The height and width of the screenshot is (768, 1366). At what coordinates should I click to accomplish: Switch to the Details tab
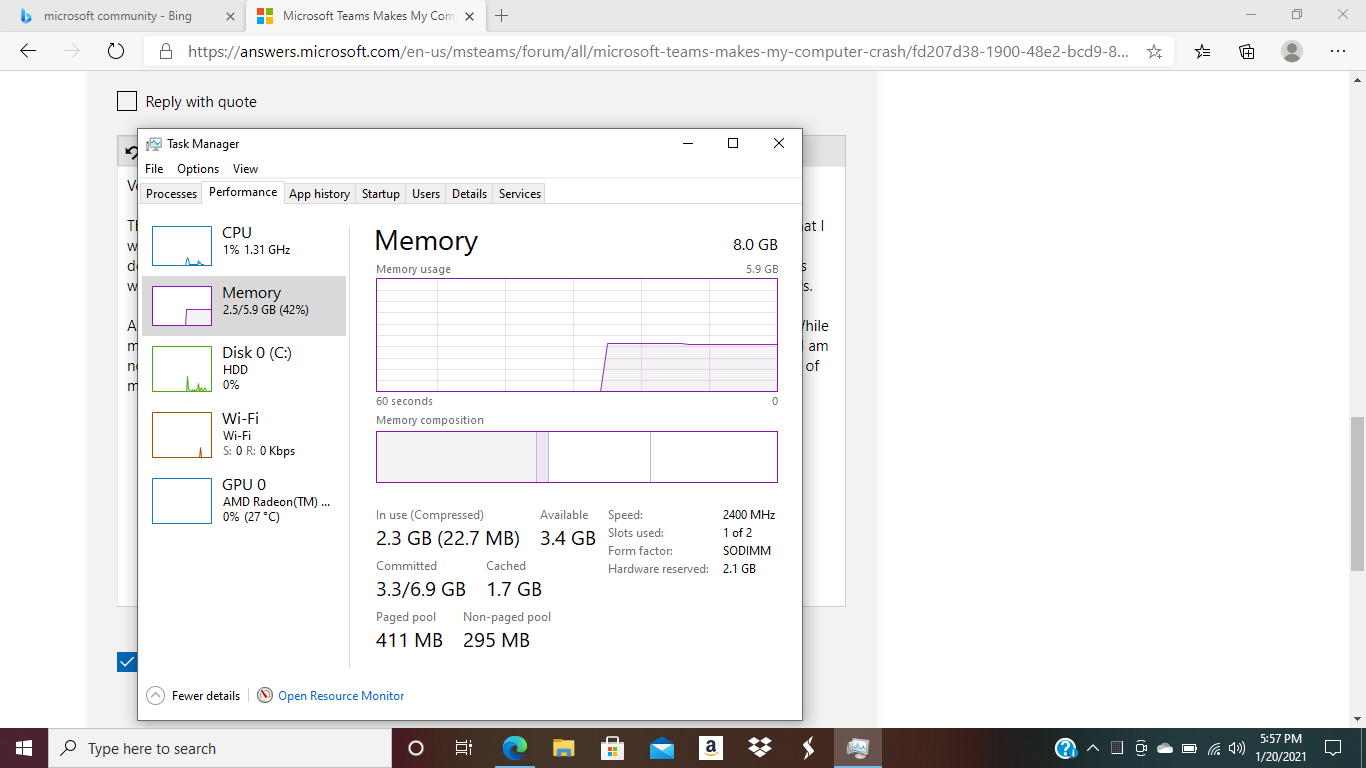pyautogui.click(x=469, y=194)
